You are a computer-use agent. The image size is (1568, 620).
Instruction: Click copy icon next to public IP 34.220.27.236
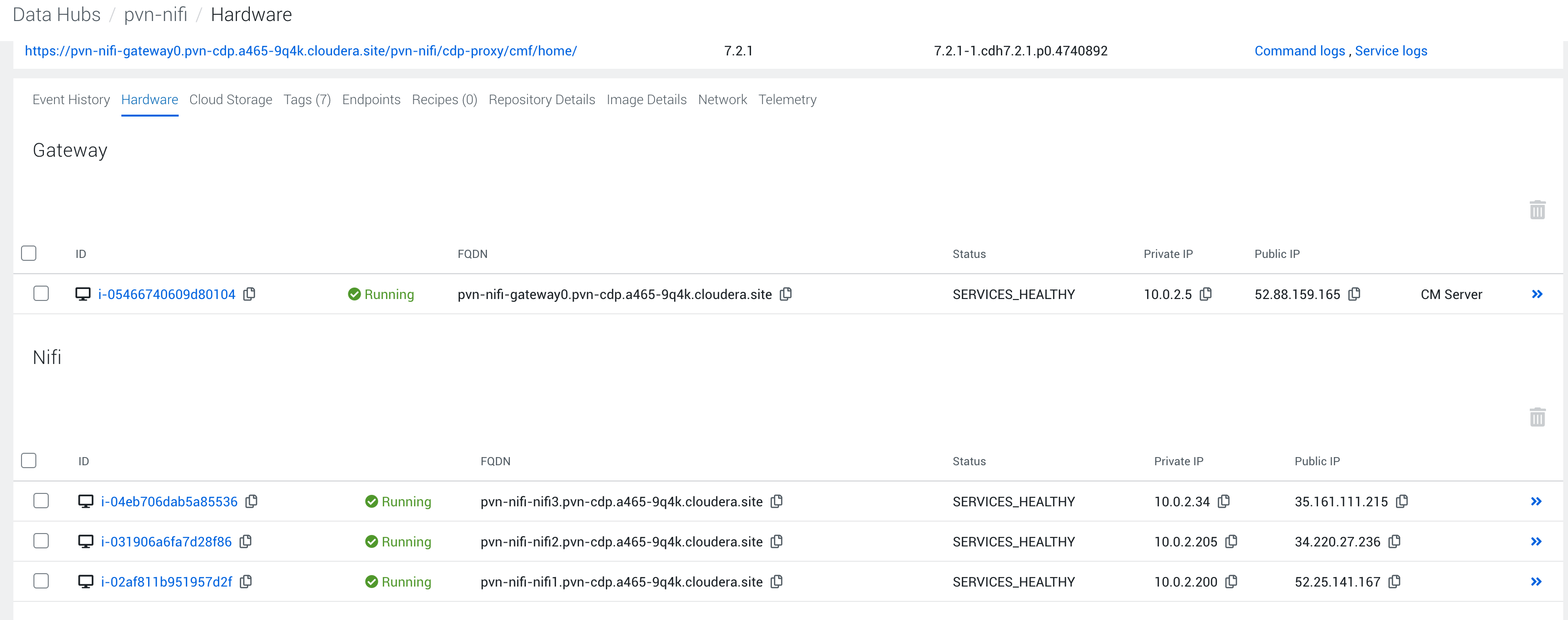(x=1394, y=541)
